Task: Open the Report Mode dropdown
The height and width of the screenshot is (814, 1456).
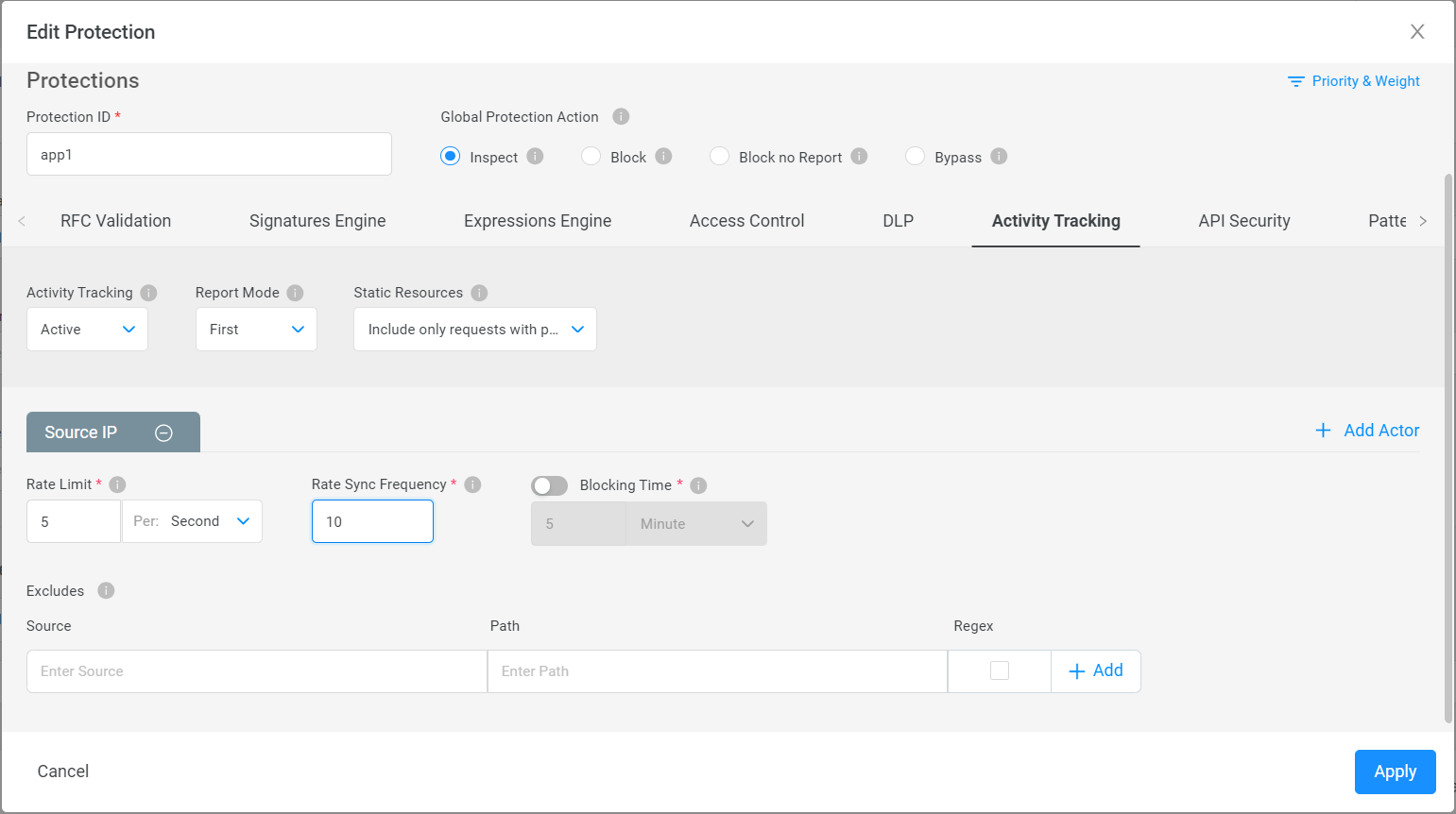Action: pos(256,330)
